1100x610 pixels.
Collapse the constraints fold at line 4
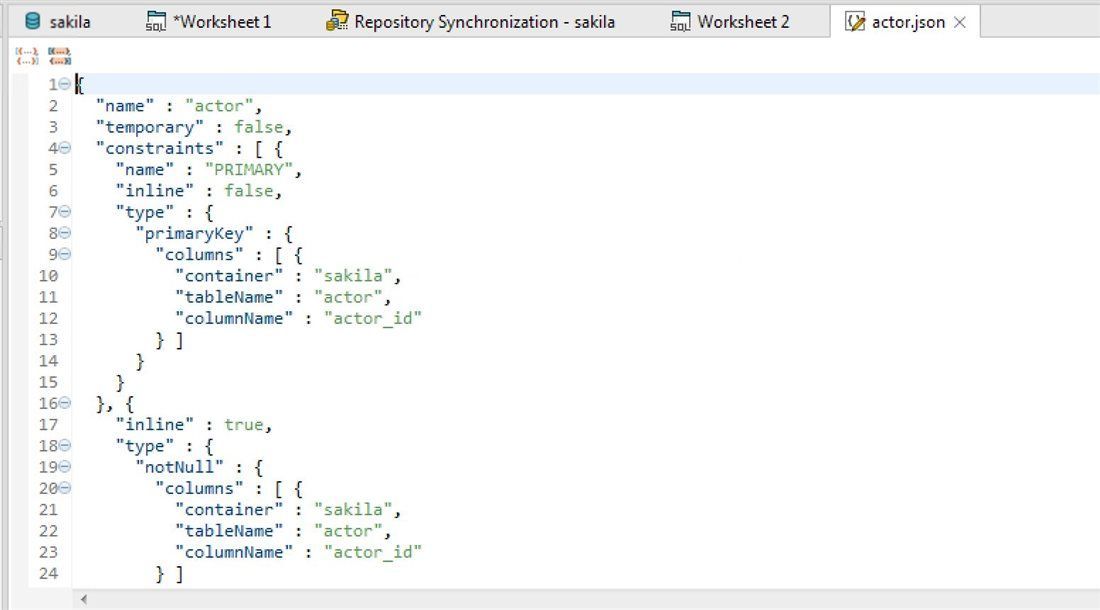[65, 148]
